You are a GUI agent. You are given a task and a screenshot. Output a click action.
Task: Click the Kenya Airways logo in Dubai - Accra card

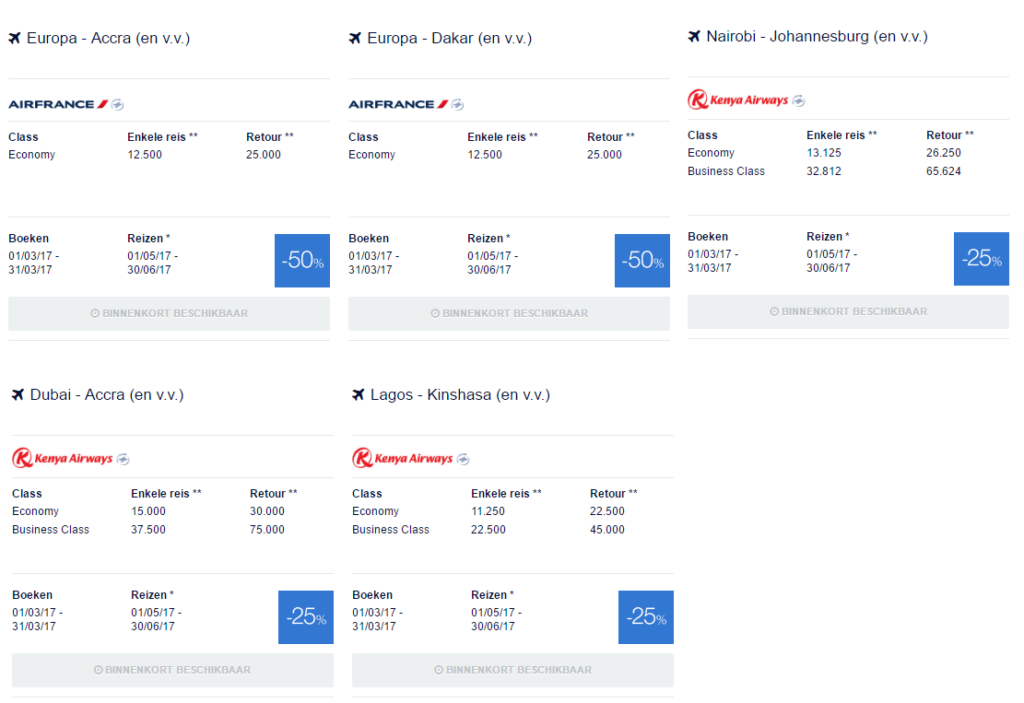click(x=63, y=458)
